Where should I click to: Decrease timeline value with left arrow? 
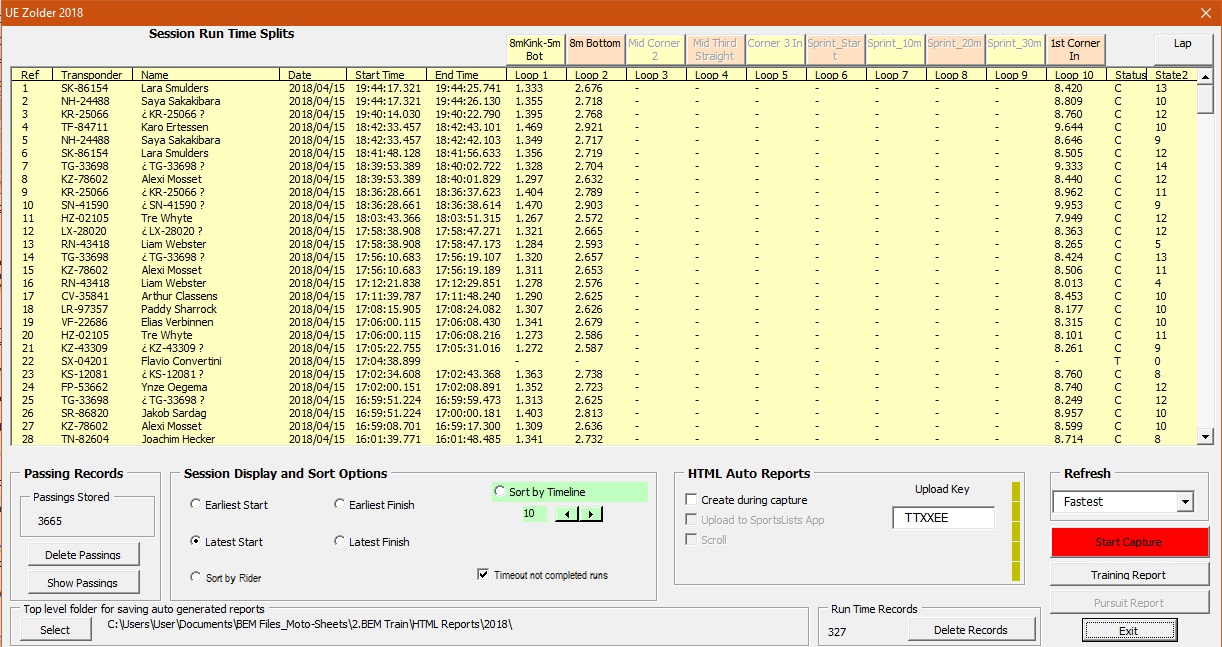[x=567, y=514]
